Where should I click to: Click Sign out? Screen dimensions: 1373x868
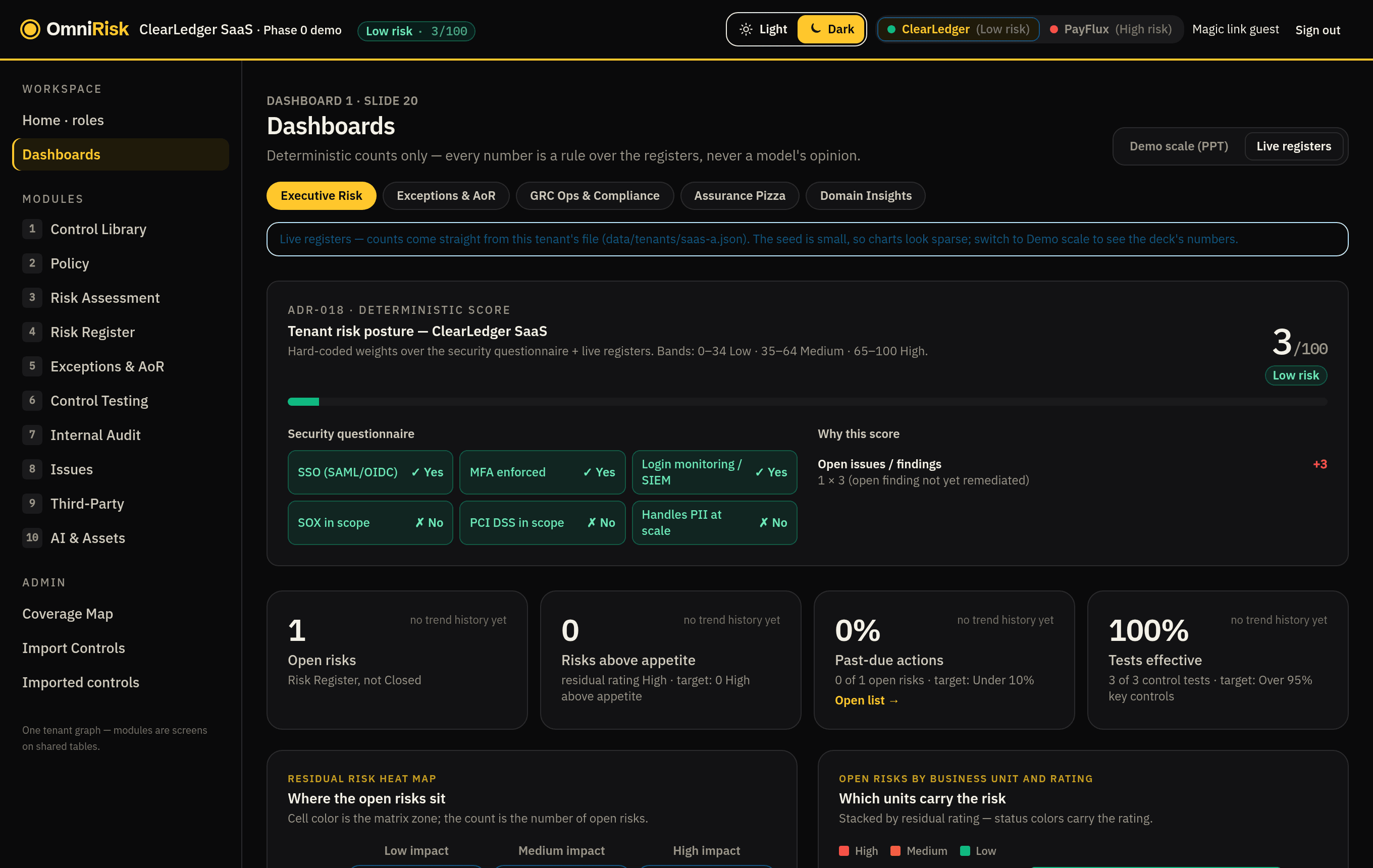1317,30
